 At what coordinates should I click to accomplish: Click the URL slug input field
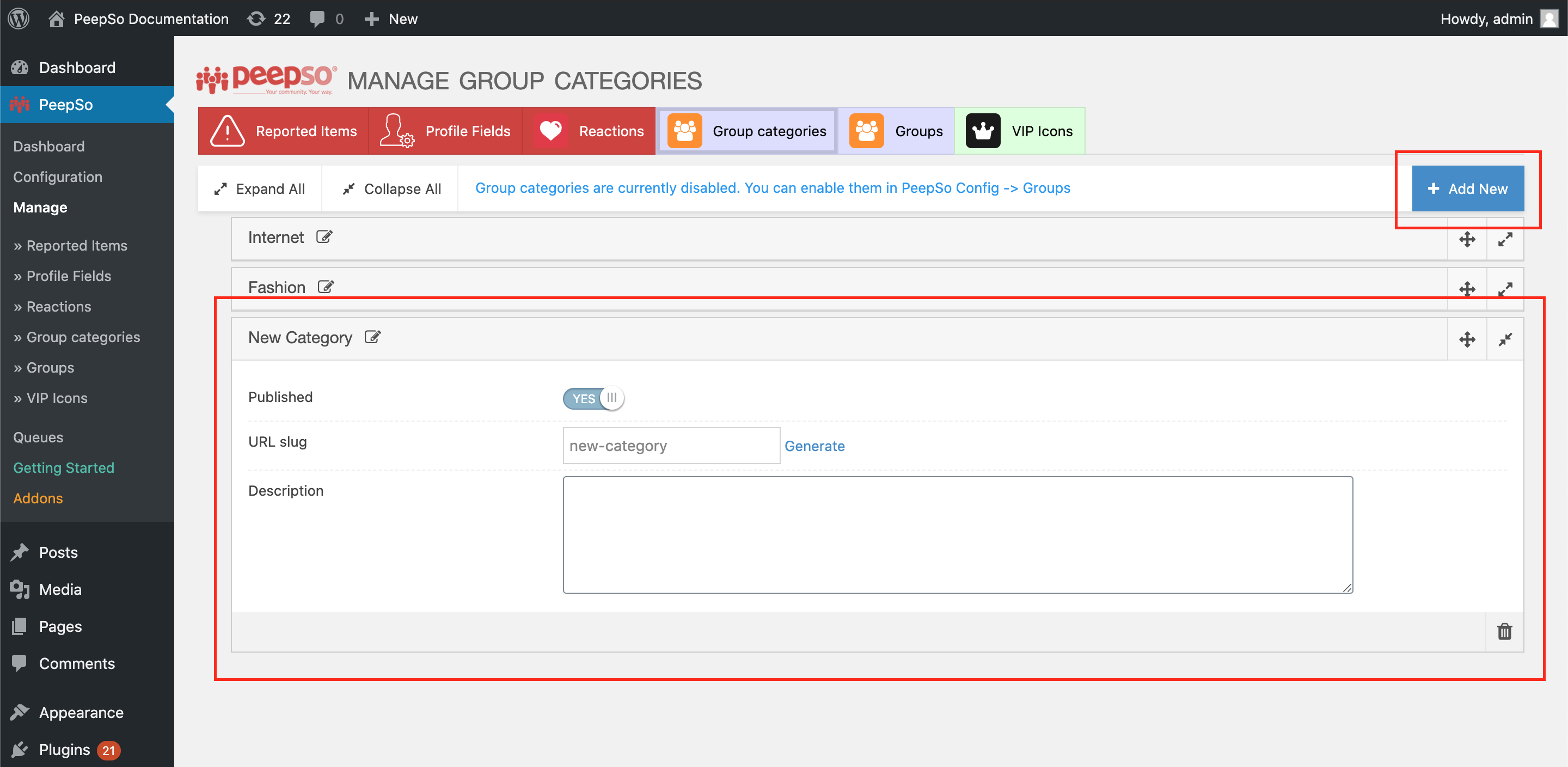tap(671, 446)
